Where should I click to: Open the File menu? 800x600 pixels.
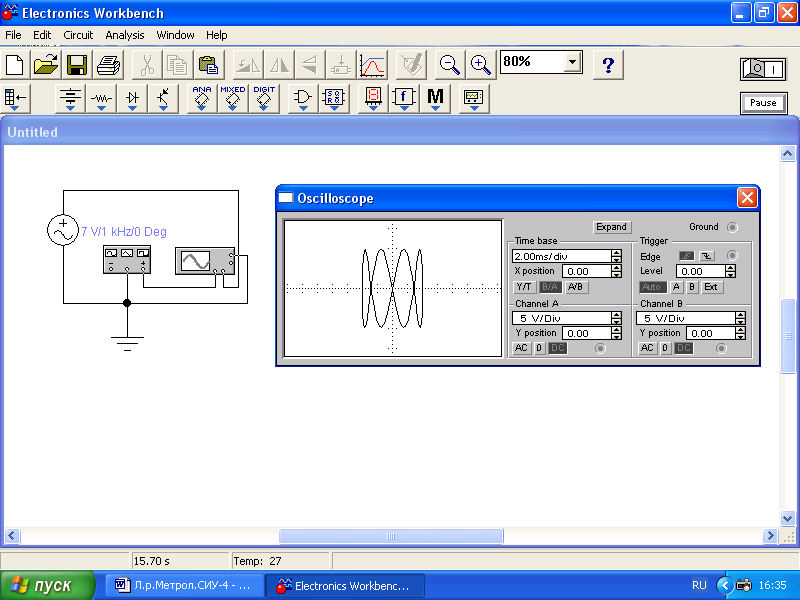tap(13, 35)
